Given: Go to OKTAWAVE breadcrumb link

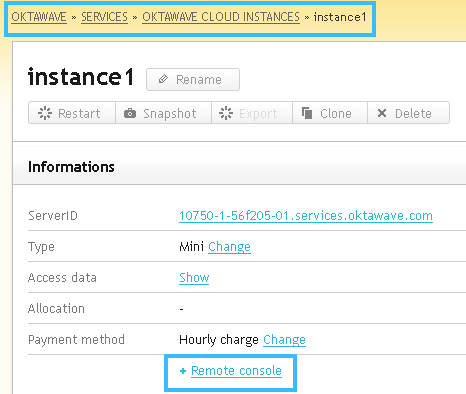Looking at the screenshot, I should 39,17.
